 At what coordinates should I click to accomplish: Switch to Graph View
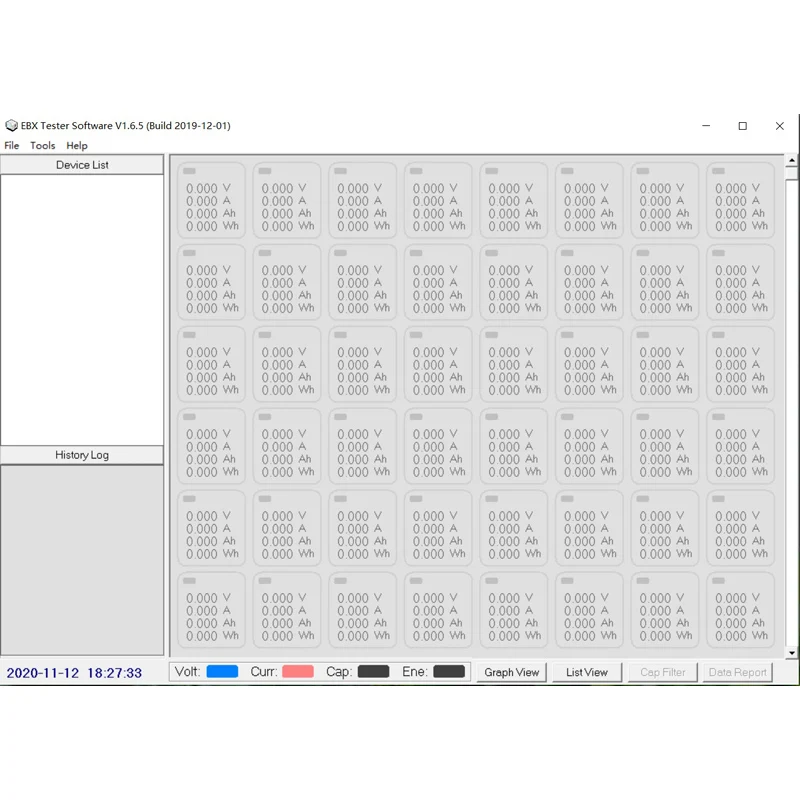512,672
